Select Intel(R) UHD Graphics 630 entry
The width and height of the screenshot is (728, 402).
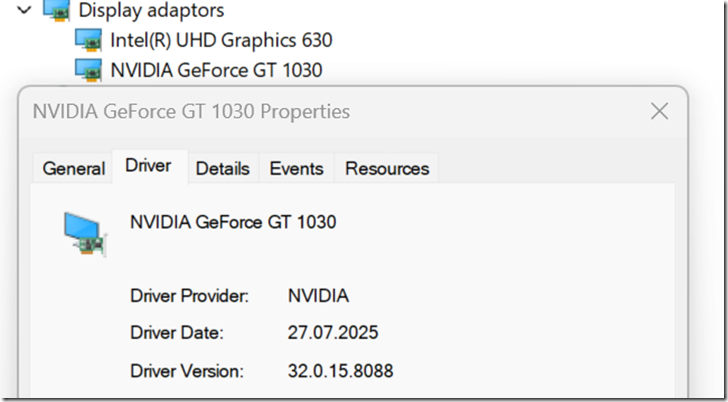221,40
